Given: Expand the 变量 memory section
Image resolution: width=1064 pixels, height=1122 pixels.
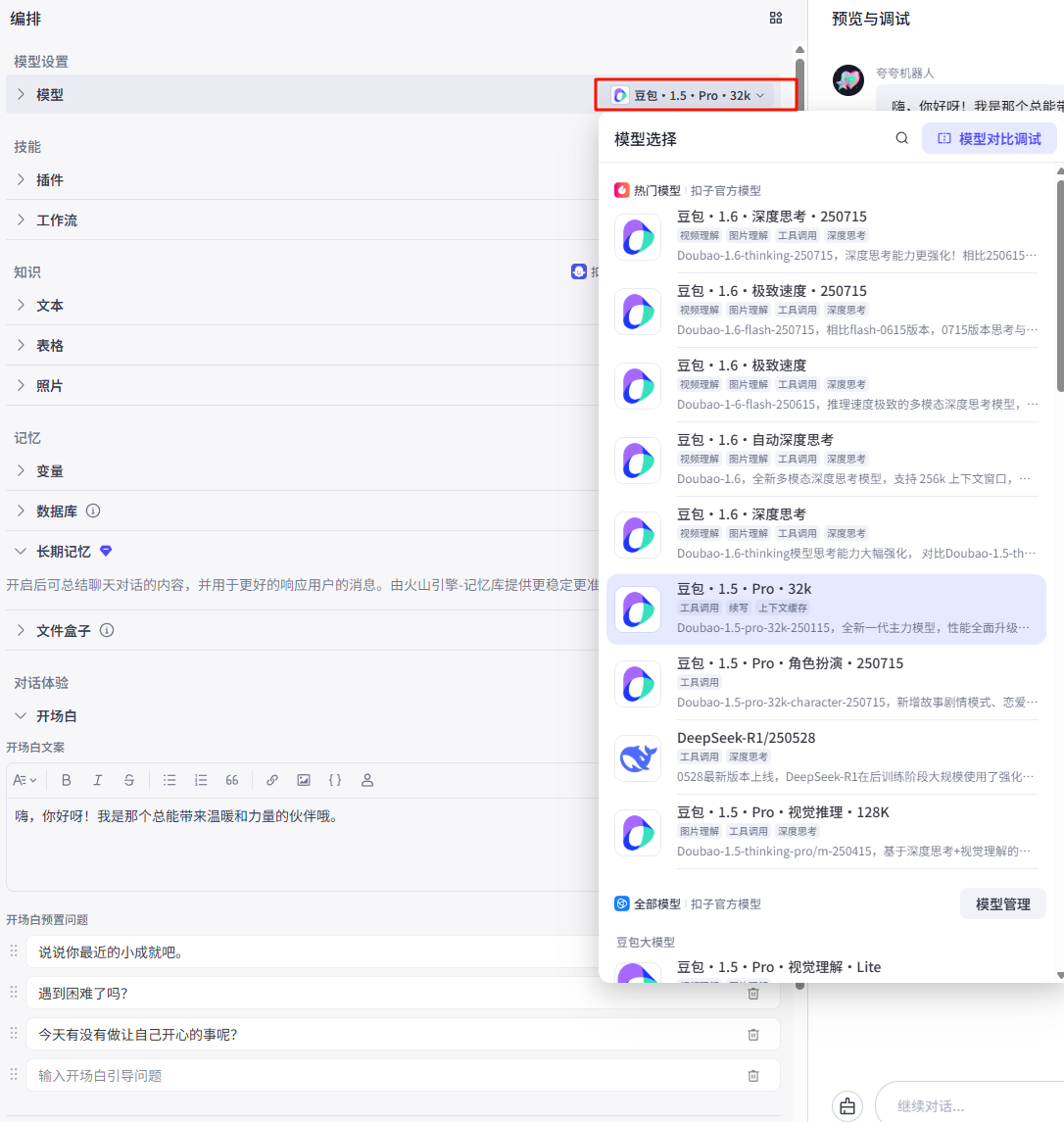Looking at the screenshot, I should [21, 470].
